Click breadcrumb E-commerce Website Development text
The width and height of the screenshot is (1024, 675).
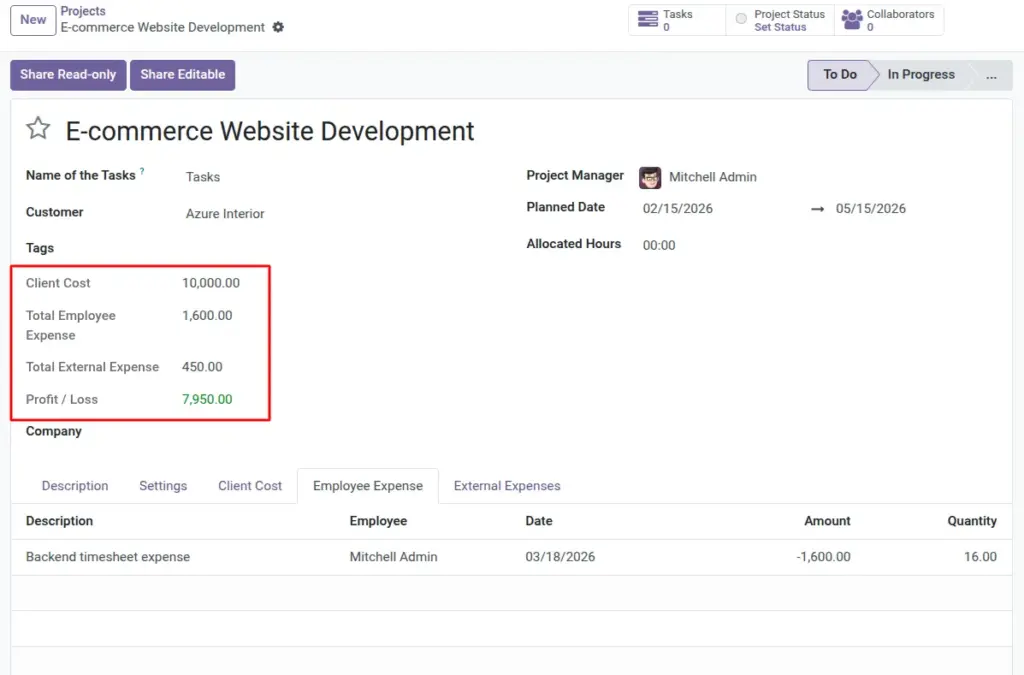coord(163,27)
